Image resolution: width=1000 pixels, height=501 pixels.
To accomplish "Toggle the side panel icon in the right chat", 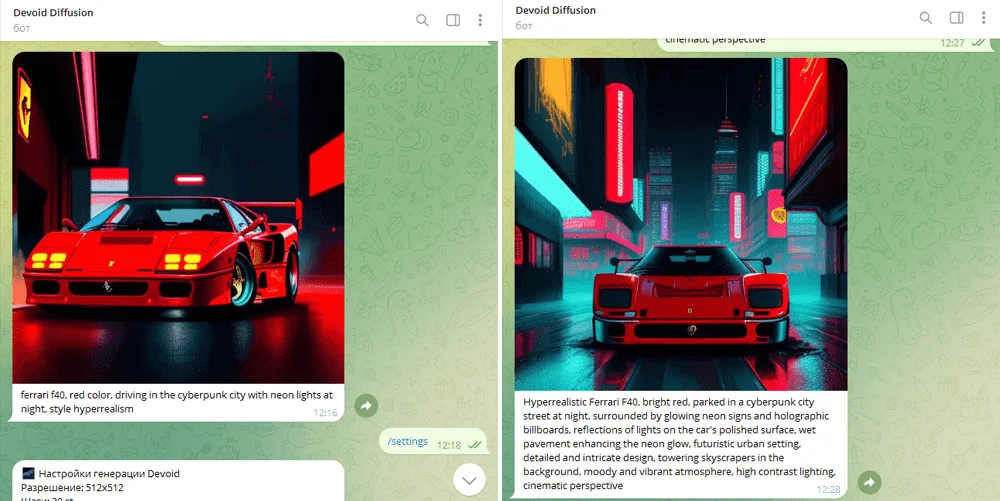I will [956, 18].
